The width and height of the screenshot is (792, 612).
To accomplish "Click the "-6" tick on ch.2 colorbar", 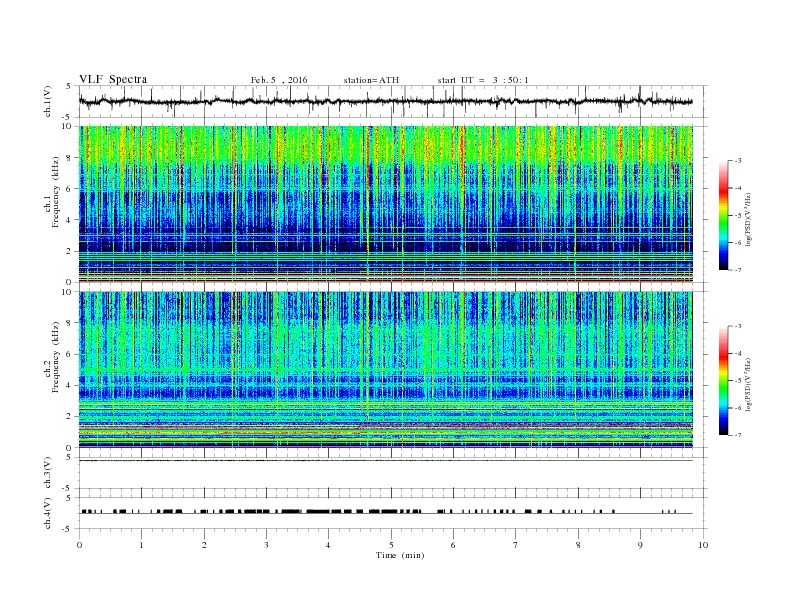I will click(738, 407).
